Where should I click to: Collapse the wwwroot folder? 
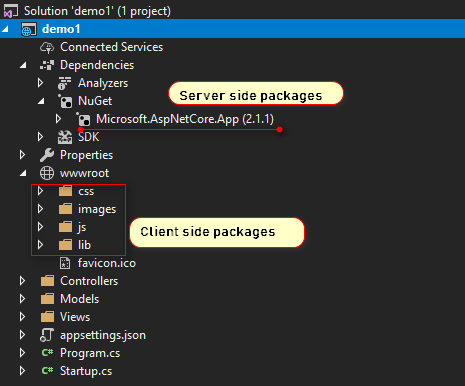tap(23, 173)
